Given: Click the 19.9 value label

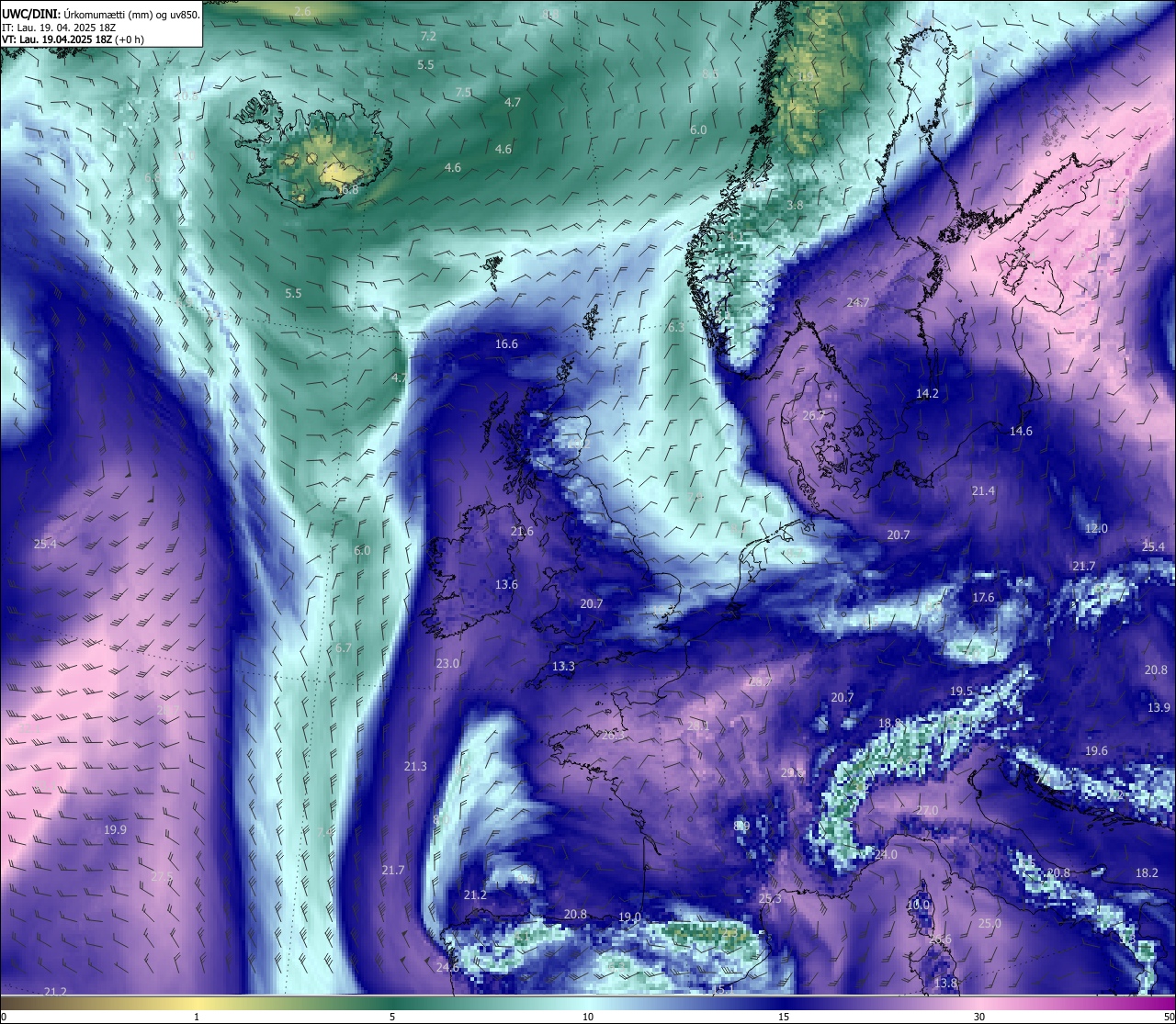Looking at the screenshot, I should tap(115, 829).
